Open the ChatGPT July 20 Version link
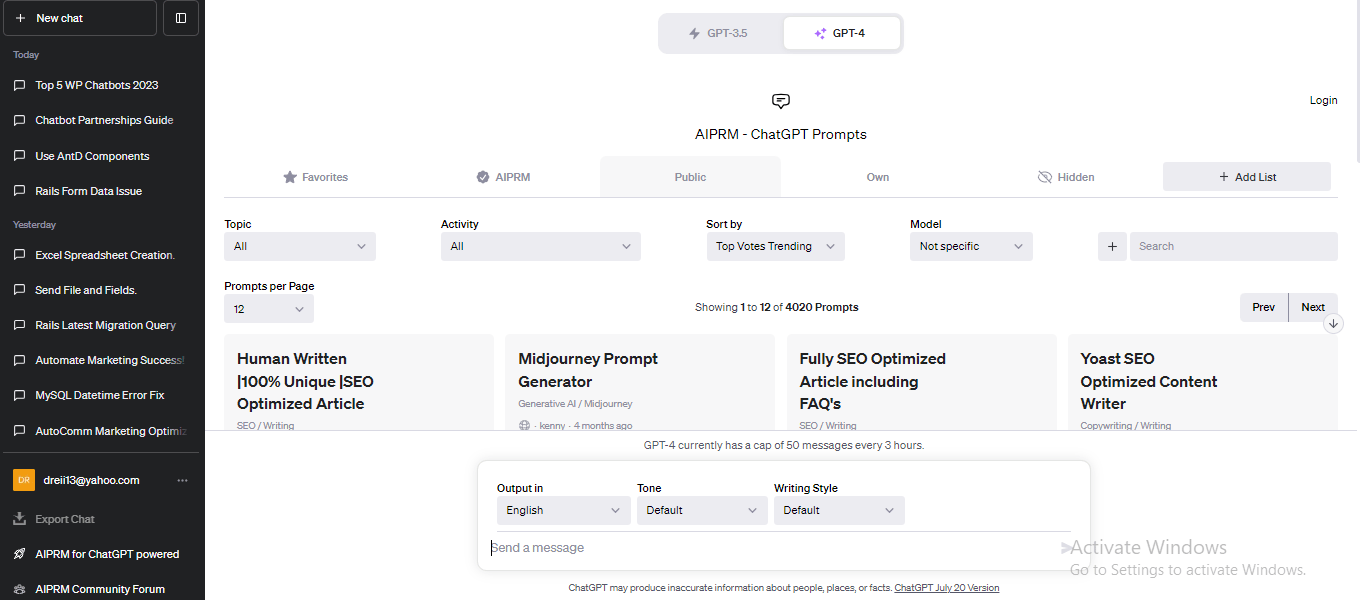 coord(946,588)
